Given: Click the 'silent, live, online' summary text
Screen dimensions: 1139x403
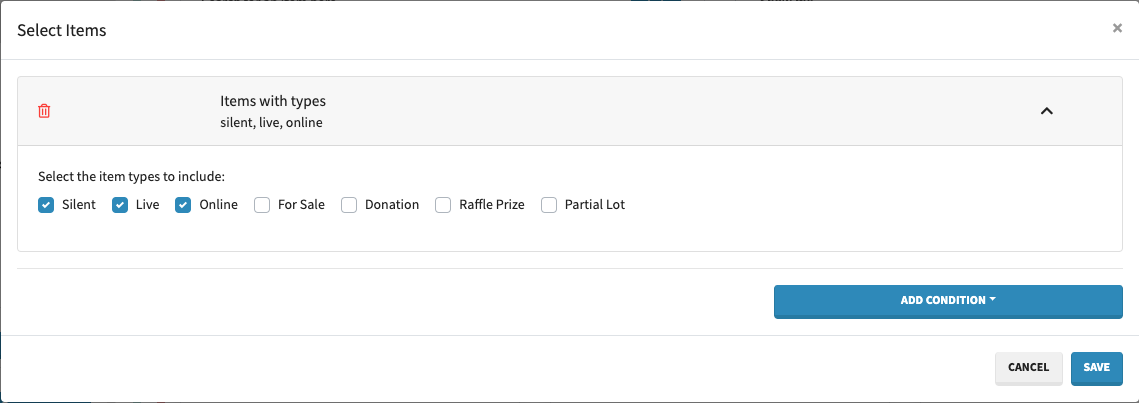Looking at the screenshot, I should (x=271, y=123).
